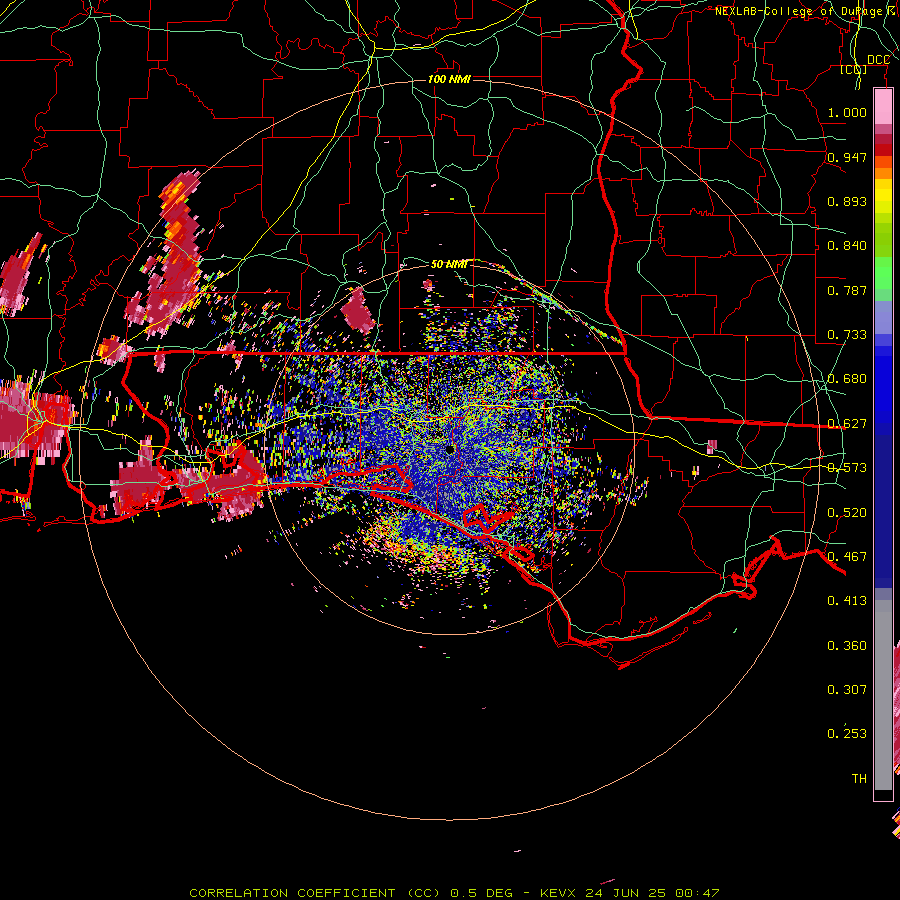This screenshot has height=900, width=900.
Task: Select the 0.520 scale value
Action: [x=847, y=513]
